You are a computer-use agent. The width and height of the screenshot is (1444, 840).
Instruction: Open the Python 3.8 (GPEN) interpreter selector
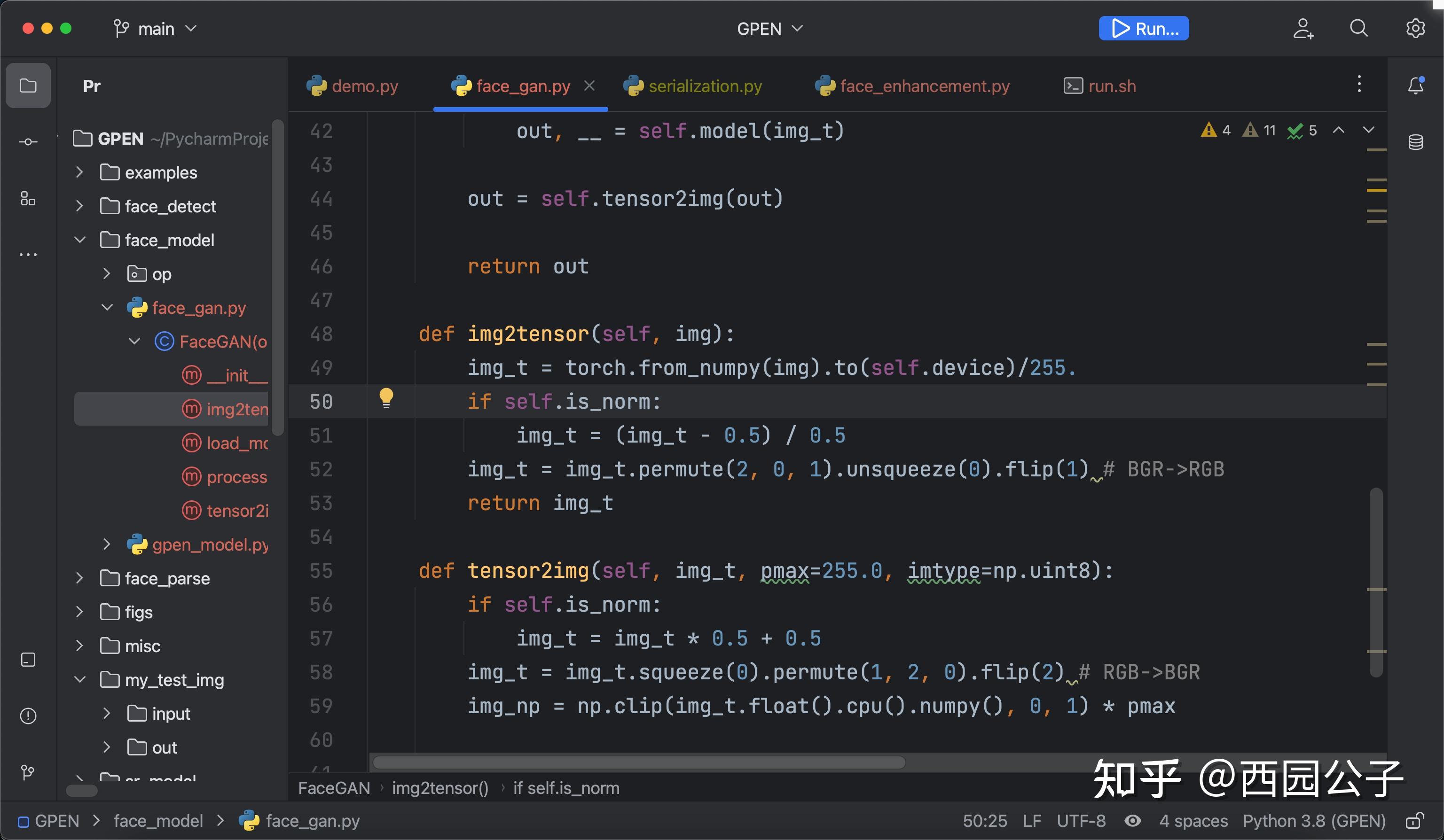coord(1314,821)
